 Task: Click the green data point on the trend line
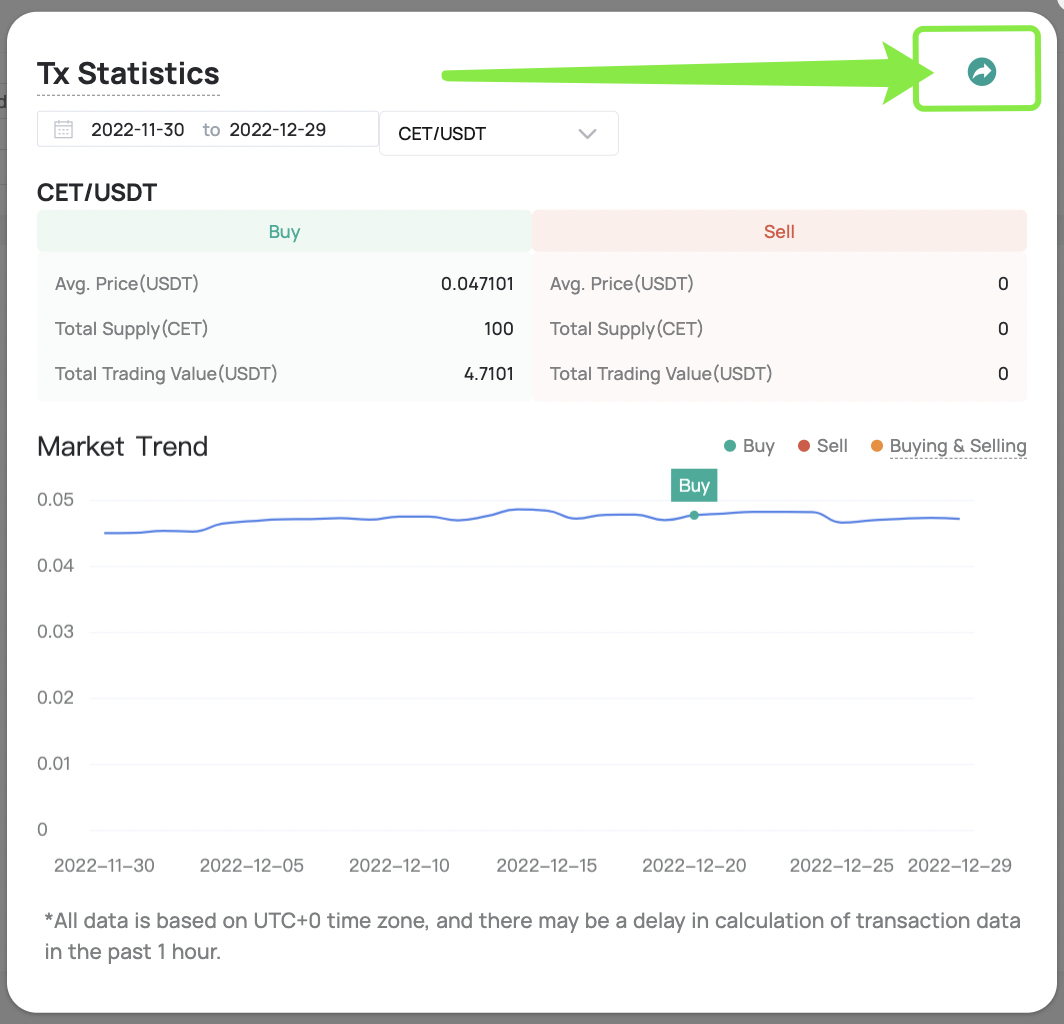click(694, 517)
